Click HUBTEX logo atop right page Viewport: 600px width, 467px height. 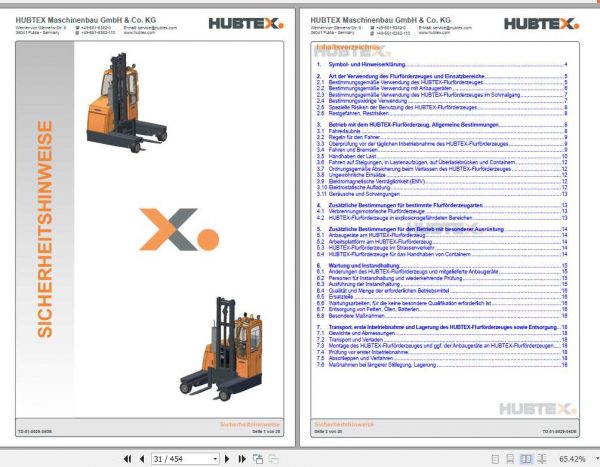(x=541, y=24)
